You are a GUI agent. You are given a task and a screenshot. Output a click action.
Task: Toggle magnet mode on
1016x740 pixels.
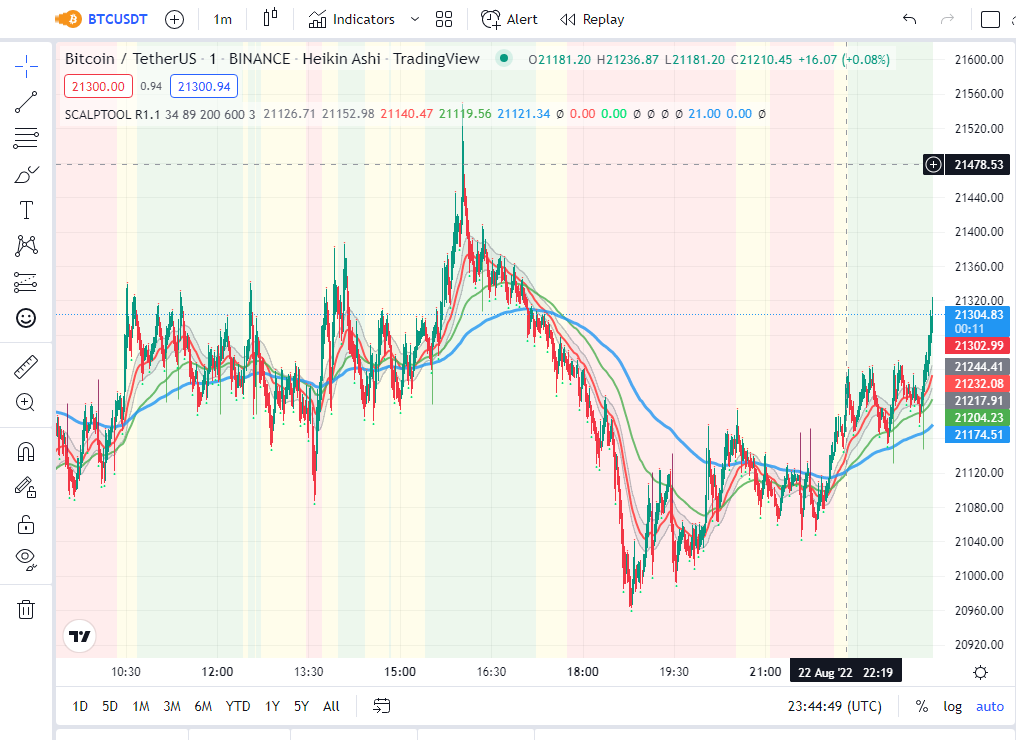tap(26, 451)
